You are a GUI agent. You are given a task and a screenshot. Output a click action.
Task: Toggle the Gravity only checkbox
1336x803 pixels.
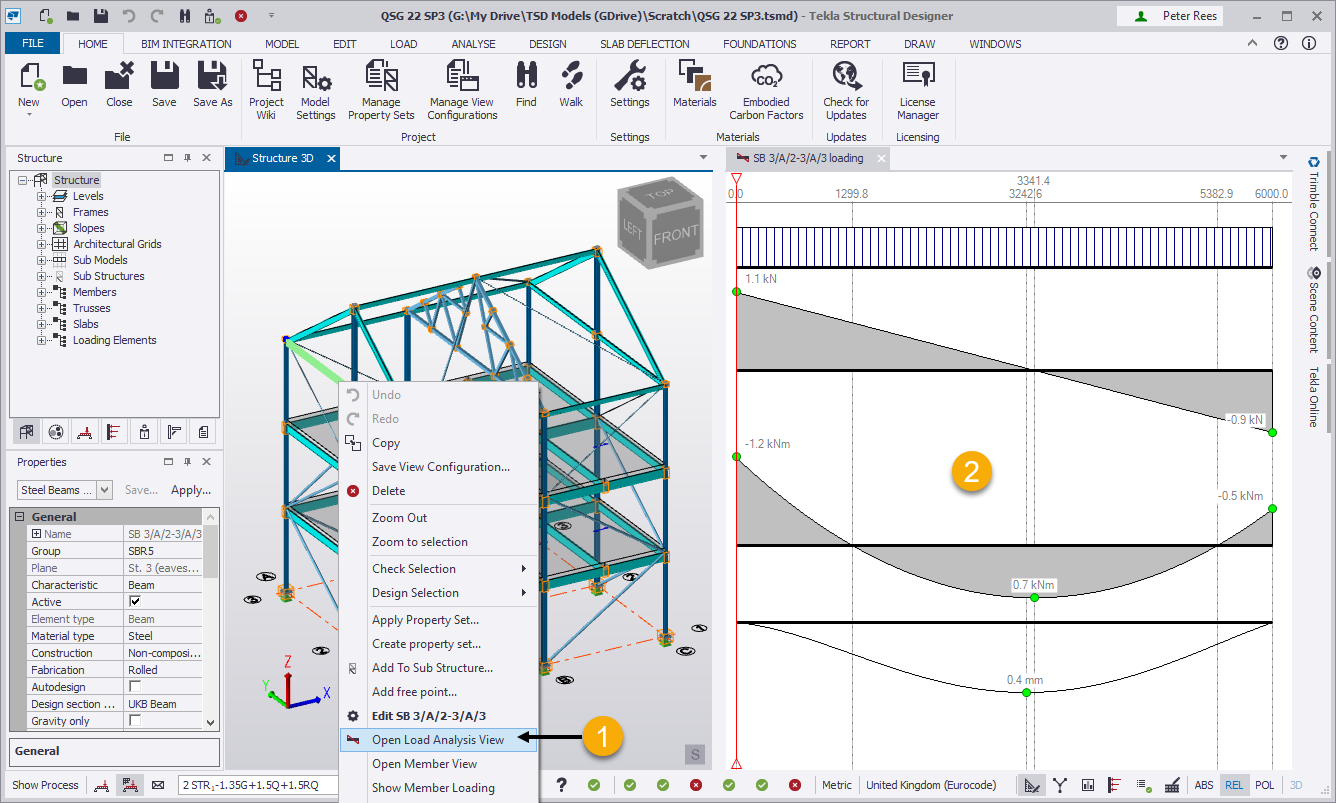coord(137,720)
